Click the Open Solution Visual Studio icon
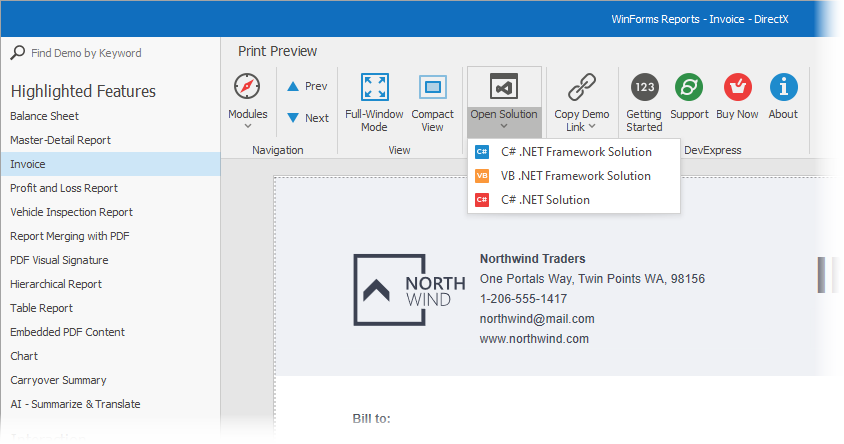The height and width of the screenshot is (444, 844). 504,87
